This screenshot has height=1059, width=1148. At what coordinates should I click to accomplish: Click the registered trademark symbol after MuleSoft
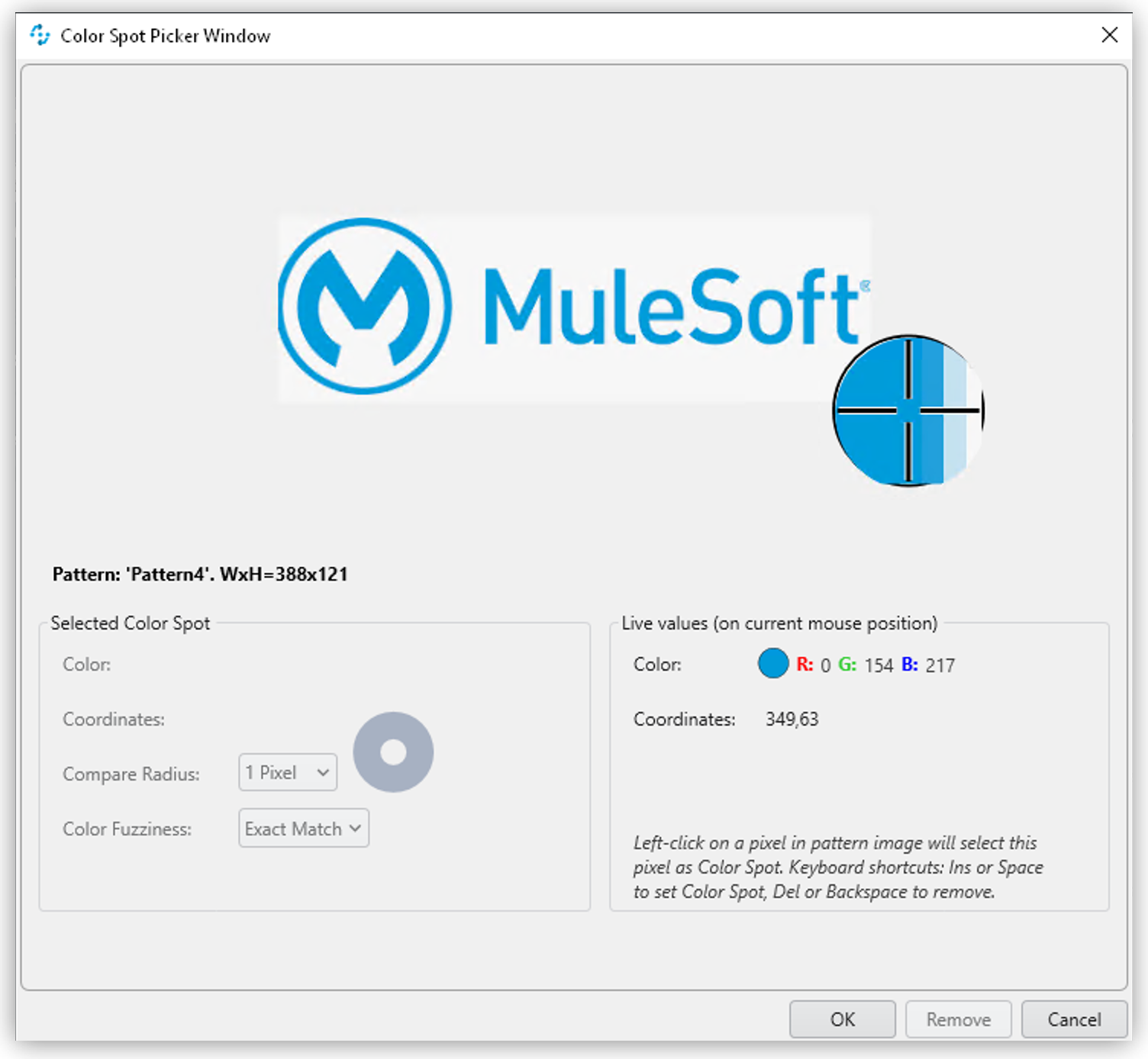pos(865,286)
